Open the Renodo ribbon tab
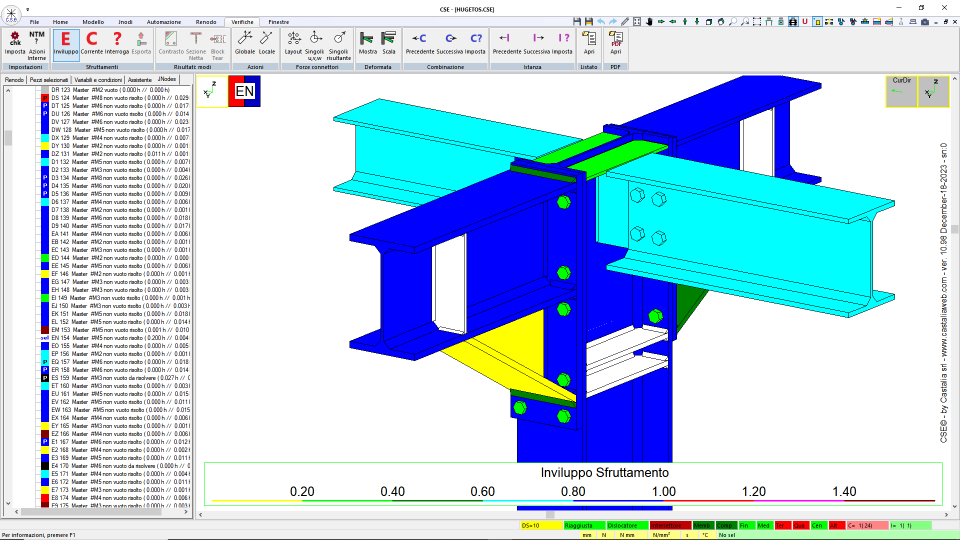Screen dimensions: 960x540 click(206, 22)
